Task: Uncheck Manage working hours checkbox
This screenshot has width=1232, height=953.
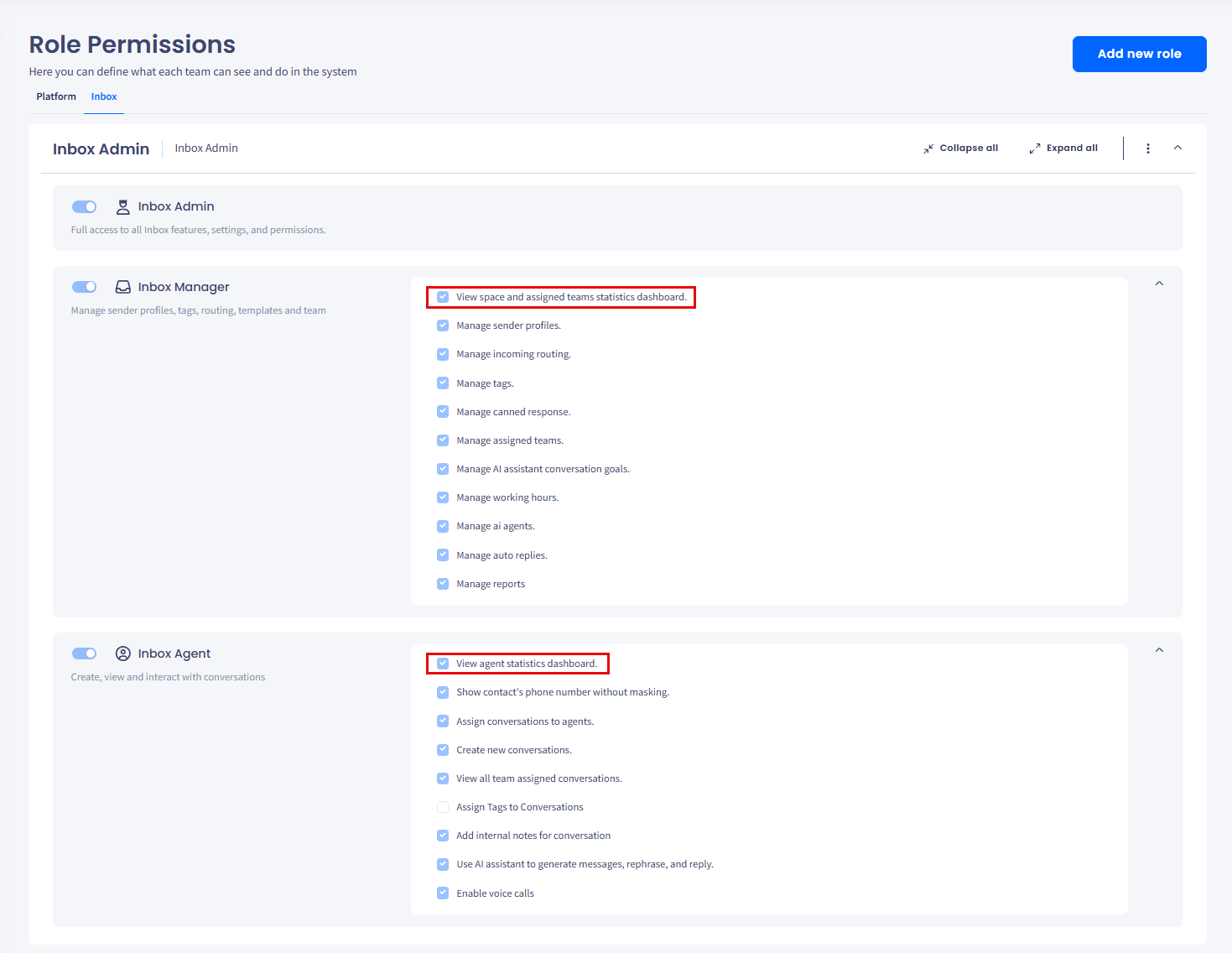Action: point(443,497)
